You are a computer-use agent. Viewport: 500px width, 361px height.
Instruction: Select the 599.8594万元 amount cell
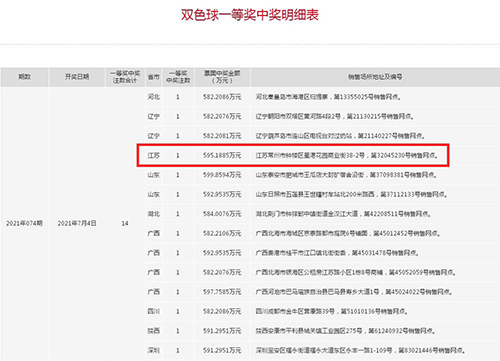[222, 175]
